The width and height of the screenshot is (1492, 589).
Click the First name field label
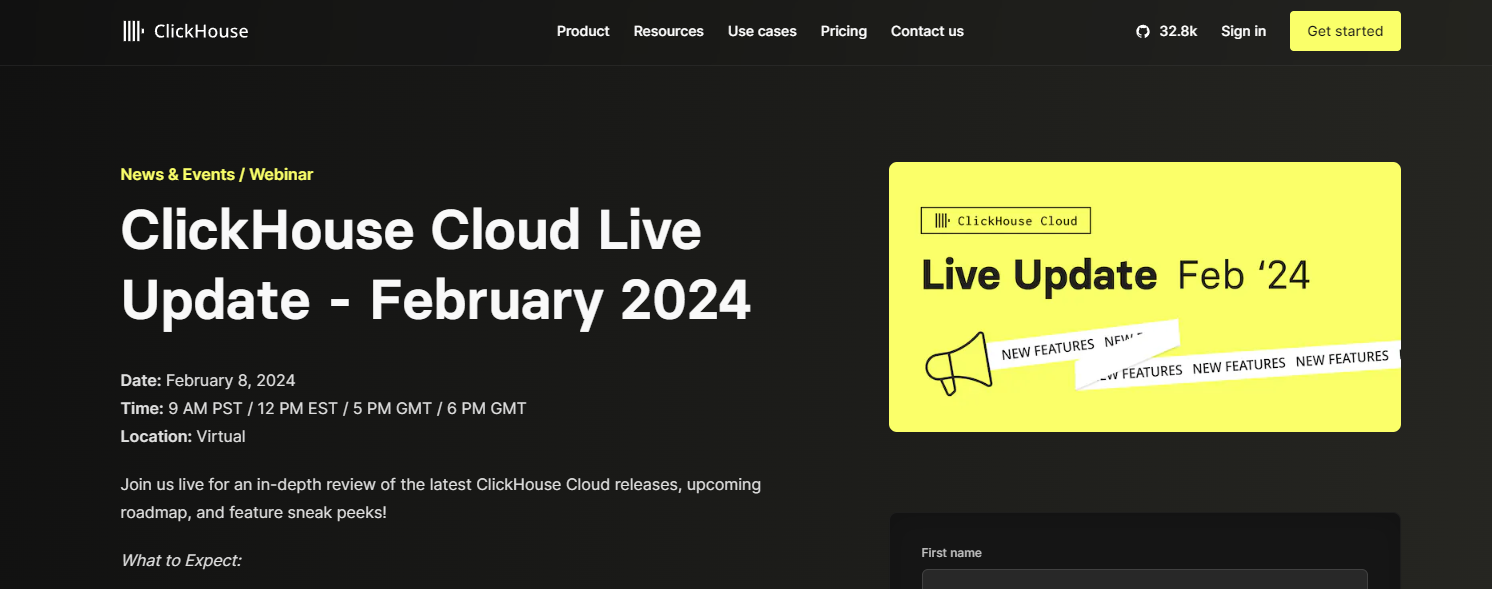(x=951, y=553)
